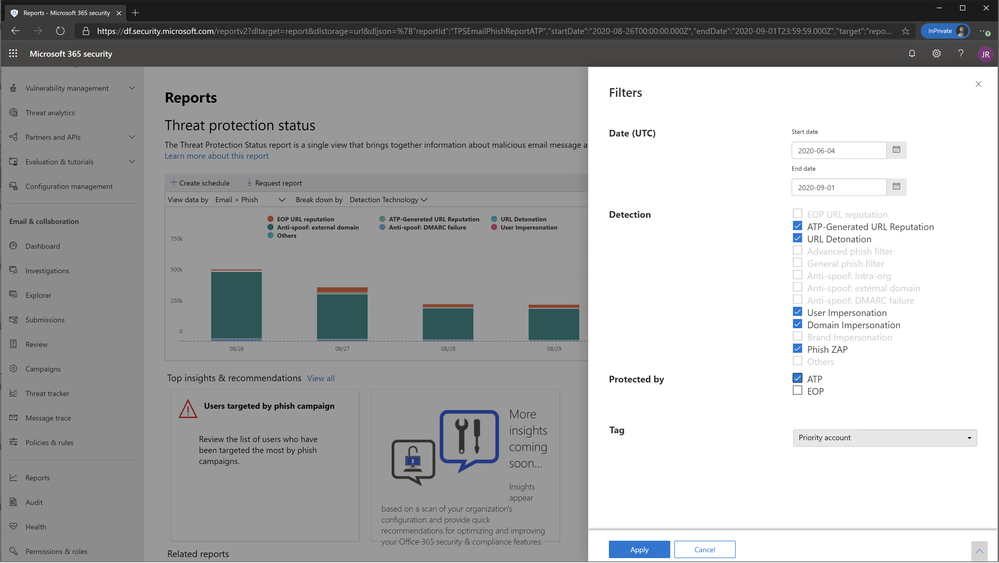
Task: Apply the selected filters
Action: 639,549
